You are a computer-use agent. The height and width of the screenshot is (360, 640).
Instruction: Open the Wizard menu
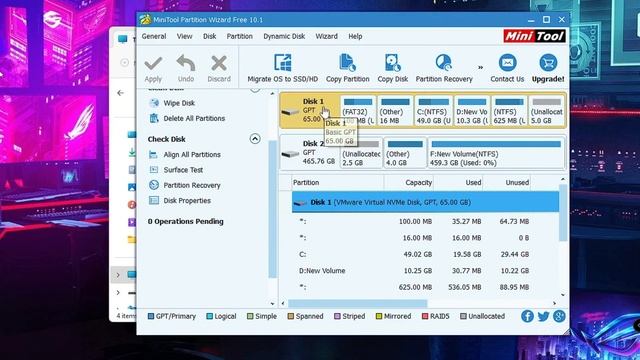[x=327, y=36]
